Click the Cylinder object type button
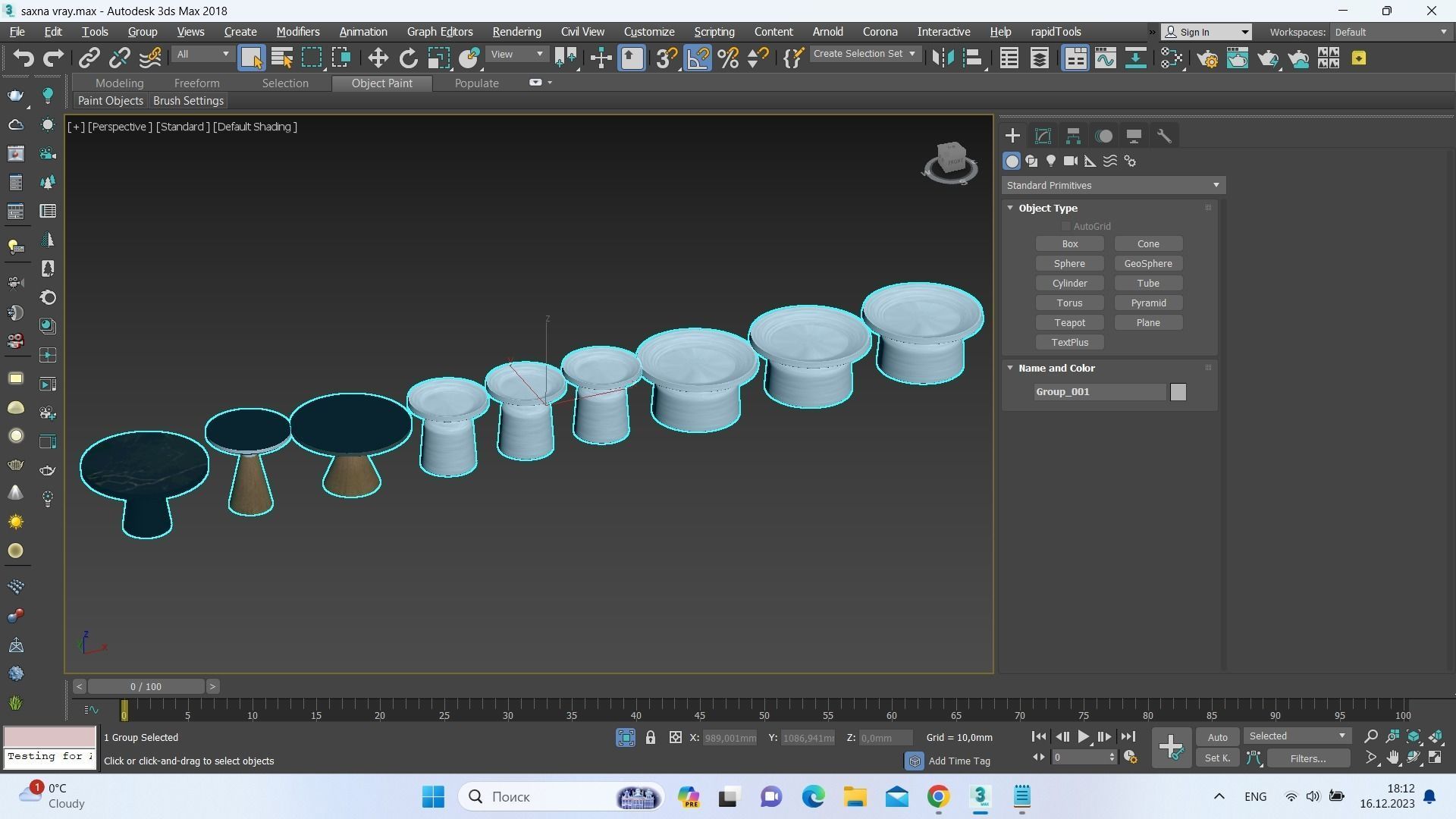Viewport: 1456px width, 819px height. click(x=1069, y=283)
